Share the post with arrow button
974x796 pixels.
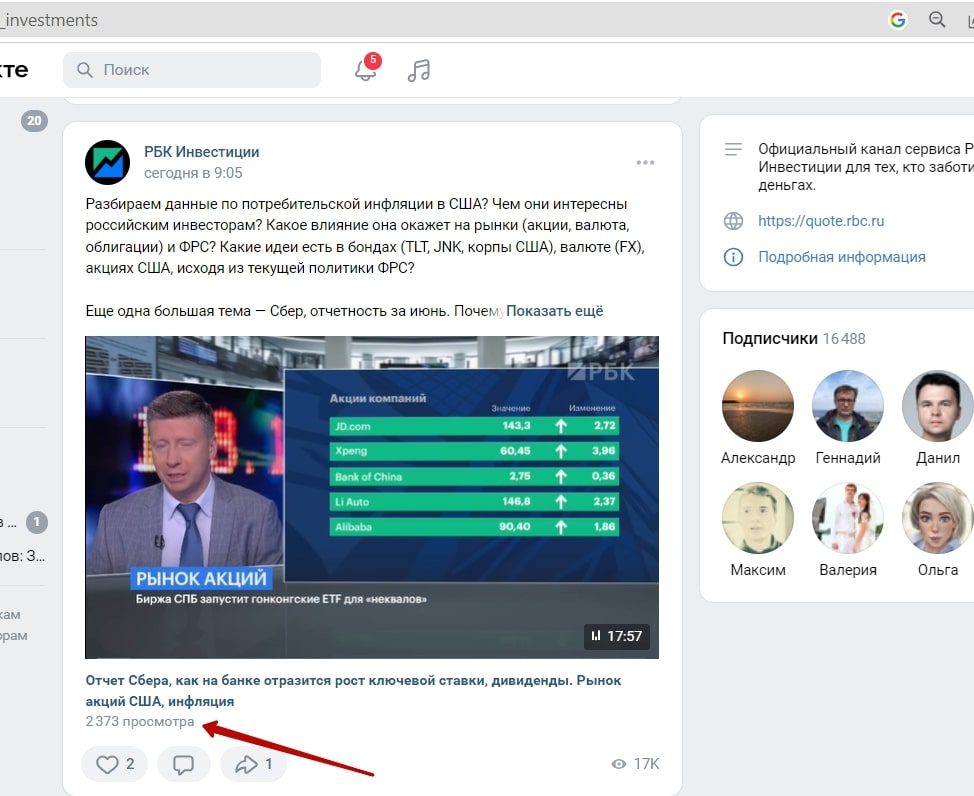coord(253,764)
